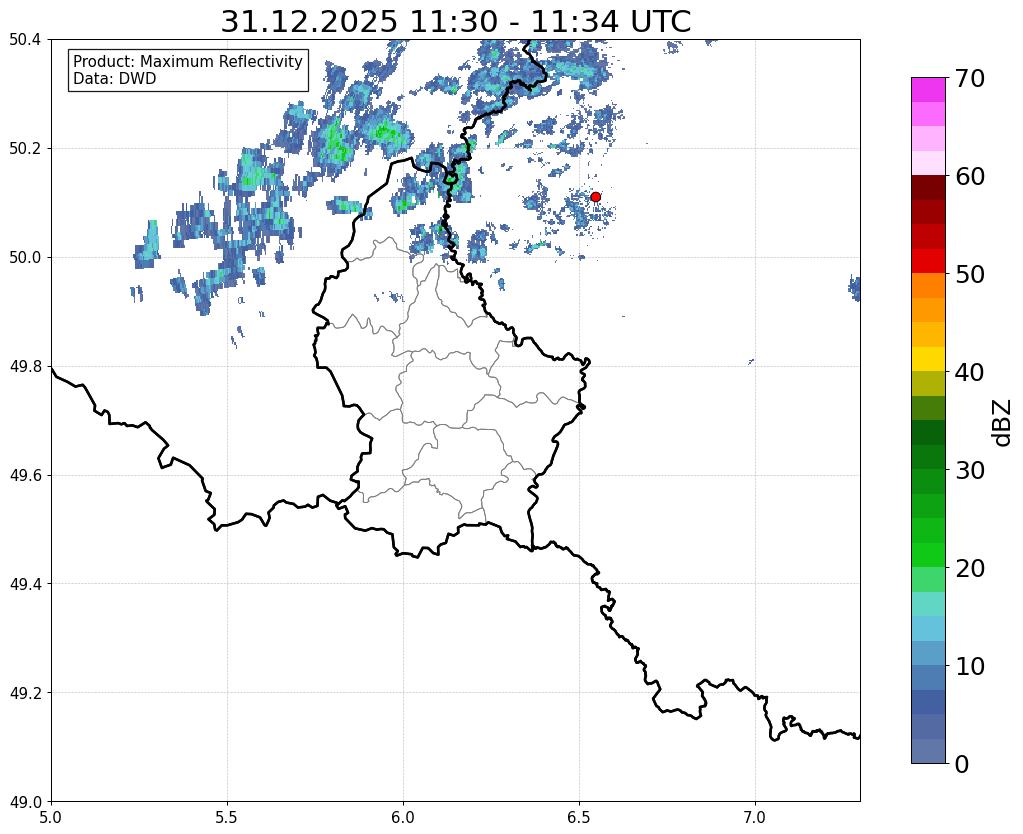1023x834 pixels.
Task: Click the yellow 40 dBZ colorbar swatch
Action: point(928,360)
